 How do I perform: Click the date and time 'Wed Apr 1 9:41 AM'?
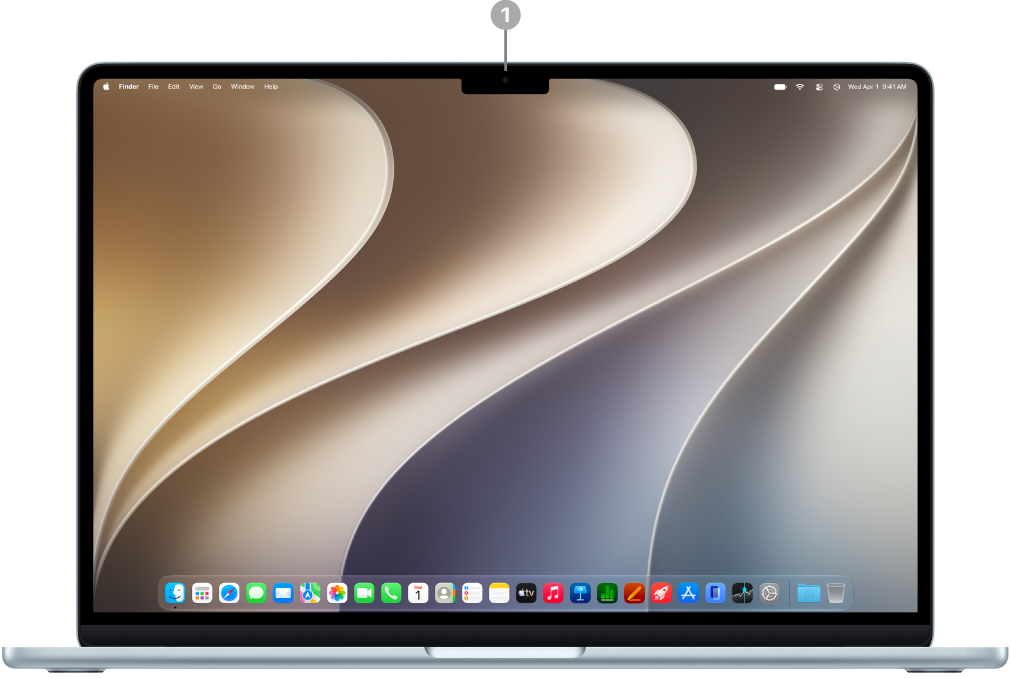click(877, 86)
